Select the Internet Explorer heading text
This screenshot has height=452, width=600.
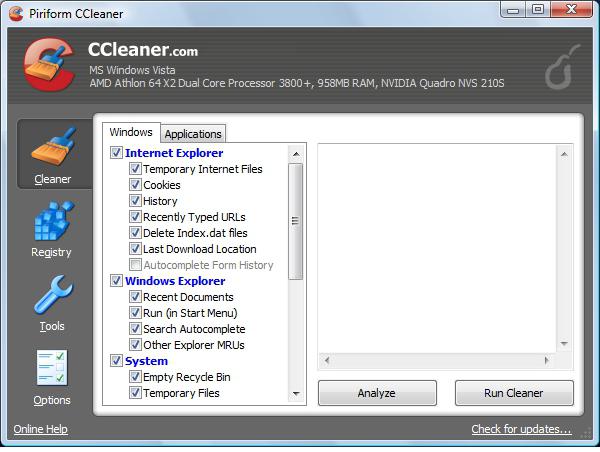174,153
